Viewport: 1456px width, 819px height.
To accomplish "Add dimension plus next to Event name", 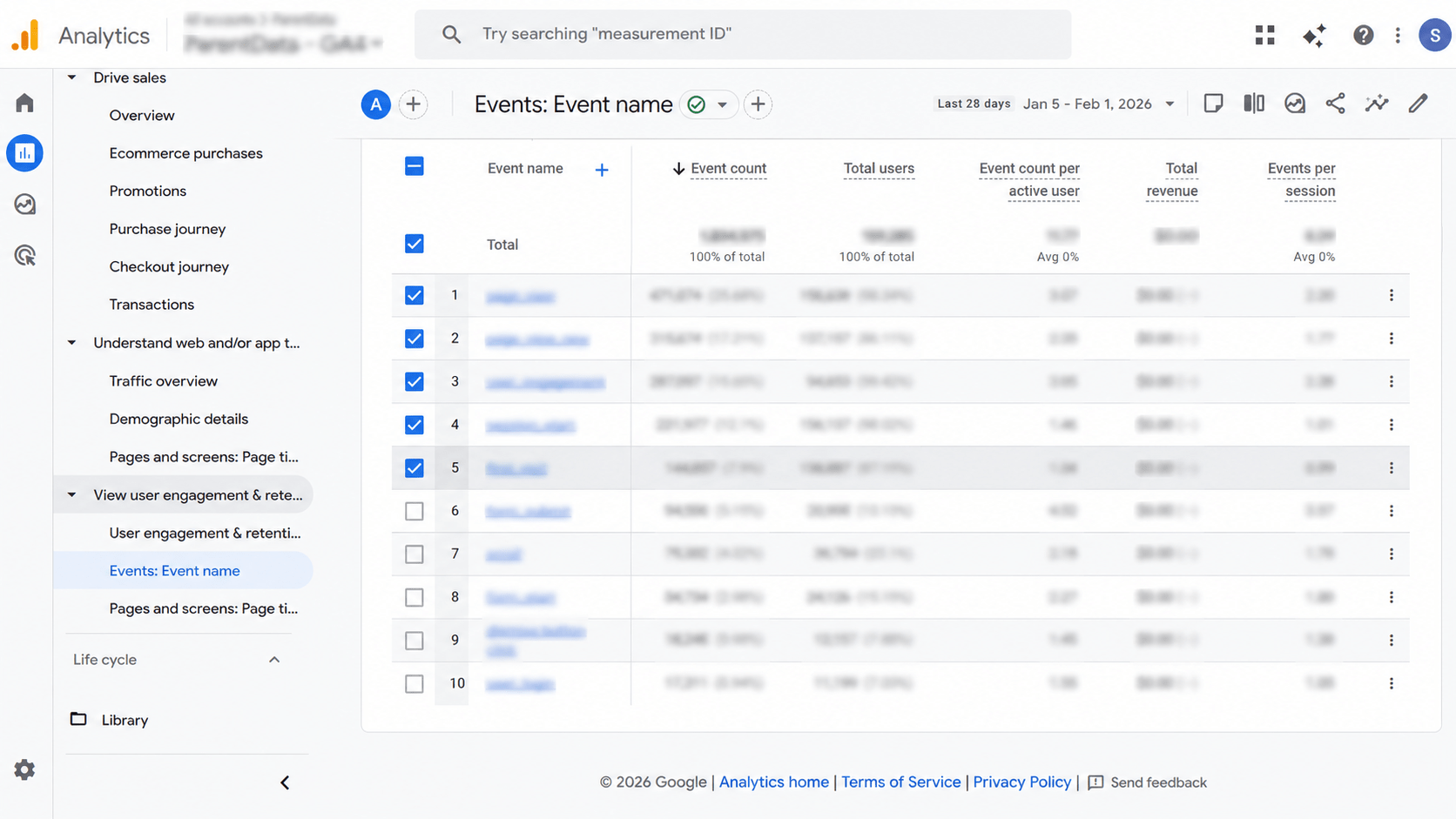I will [602, 170].
